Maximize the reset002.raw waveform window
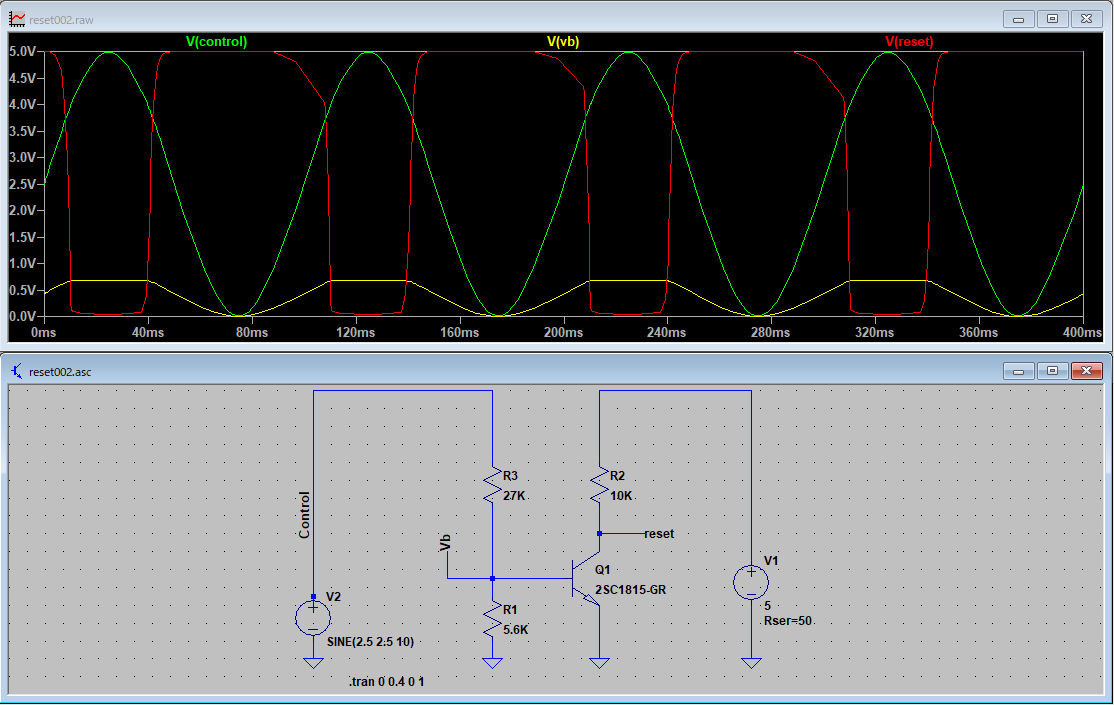This screenshot has width=1114, height=705. point(1052,18)
